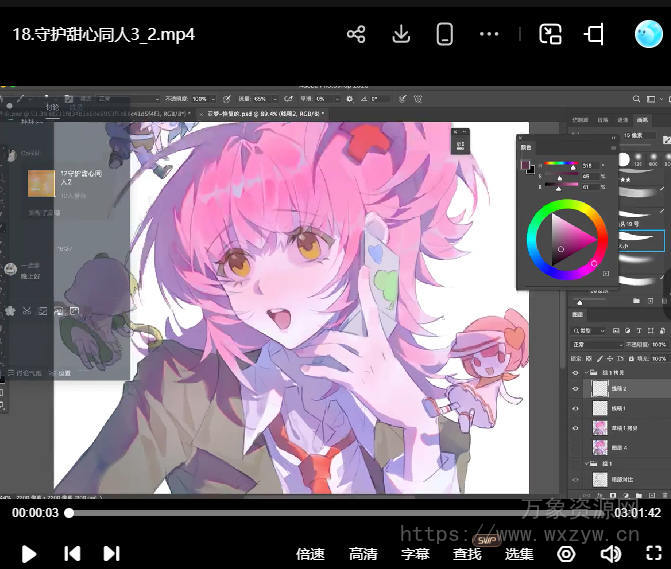Open the 字幕 subtitle options
This screenshot has width=671, height=569.
(415, 554)
